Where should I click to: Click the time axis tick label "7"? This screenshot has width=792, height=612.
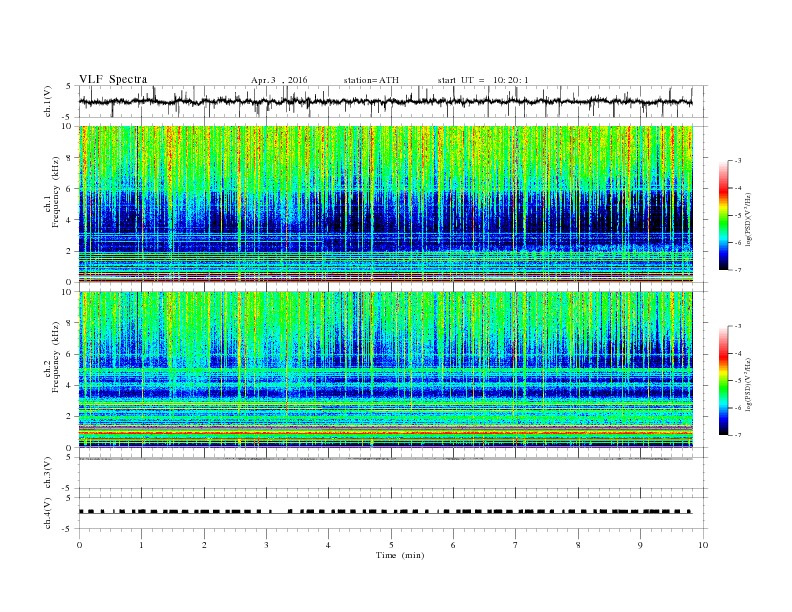[x=516, y=545]
